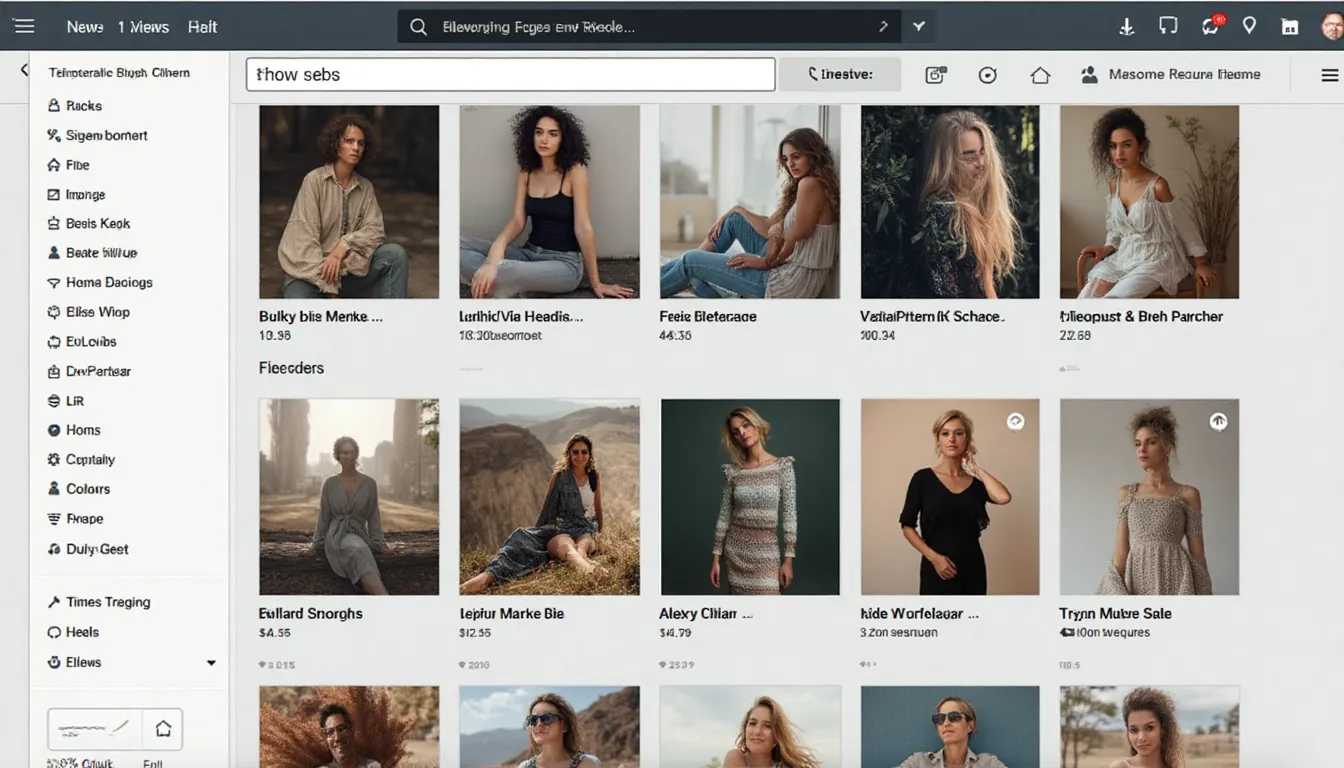Select Times Treging in the sidebar

(99, 602)
